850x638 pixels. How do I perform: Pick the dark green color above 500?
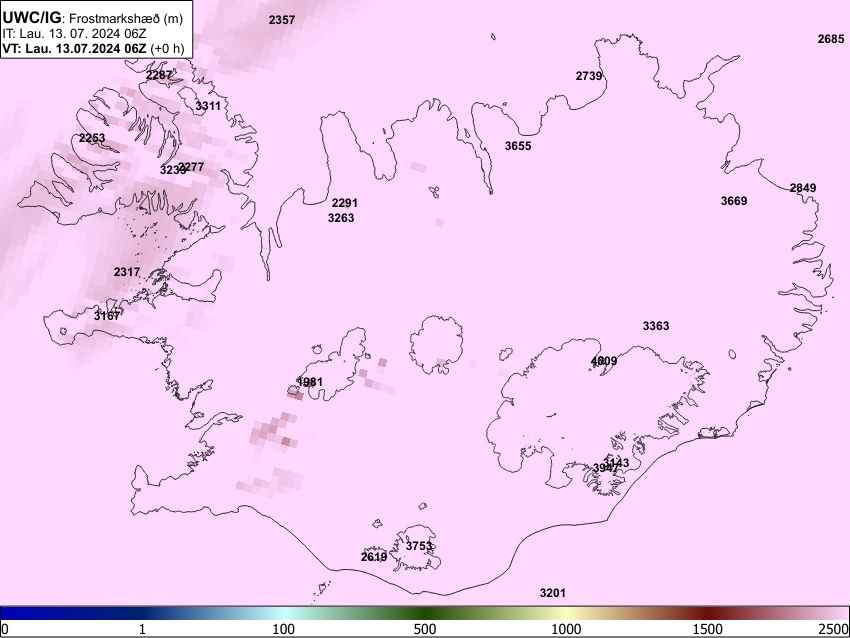(424, 613)
